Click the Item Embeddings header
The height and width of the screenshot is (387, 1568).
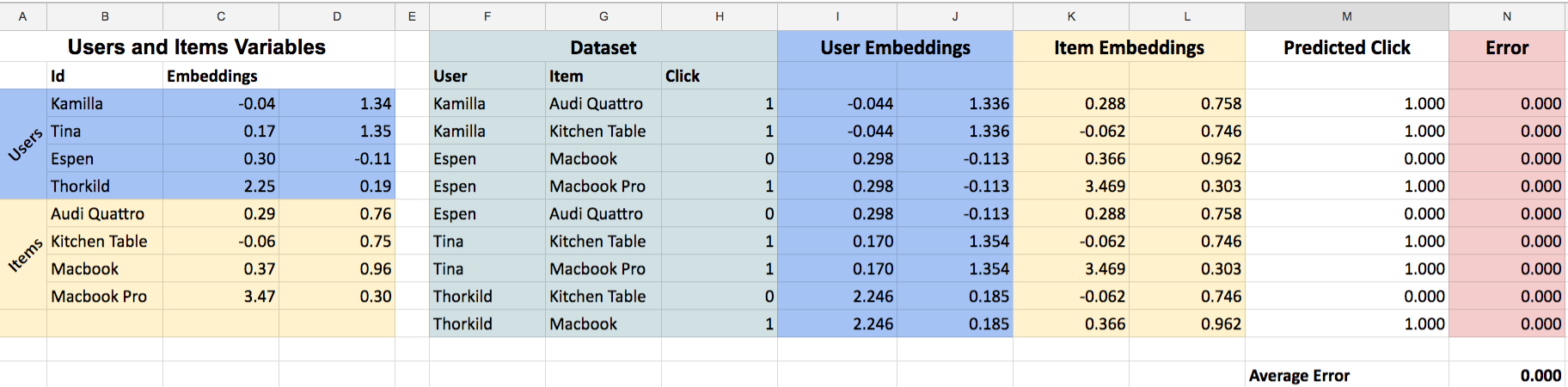(x=1129, y=47)
